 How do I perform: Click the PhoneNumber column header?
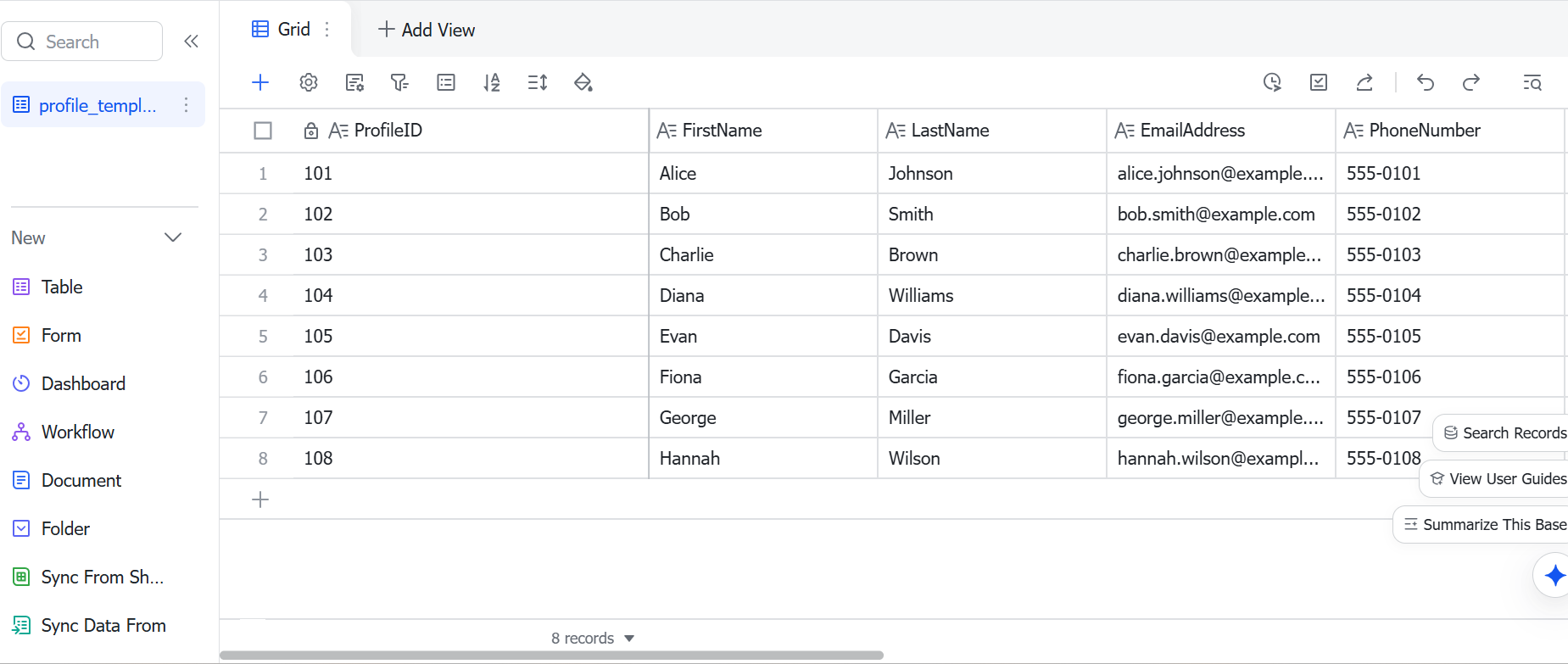pos(1450,131)
